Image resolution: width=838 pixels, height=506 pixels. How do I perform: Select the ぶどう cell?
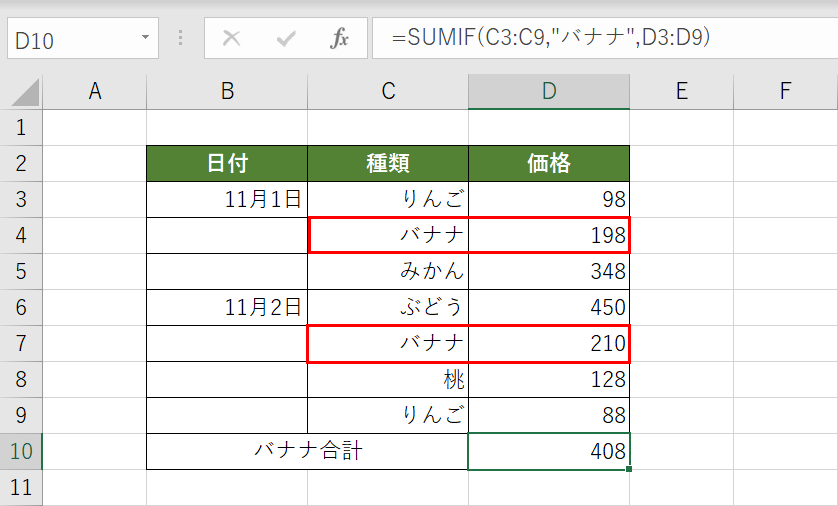(x=388, y=307)
